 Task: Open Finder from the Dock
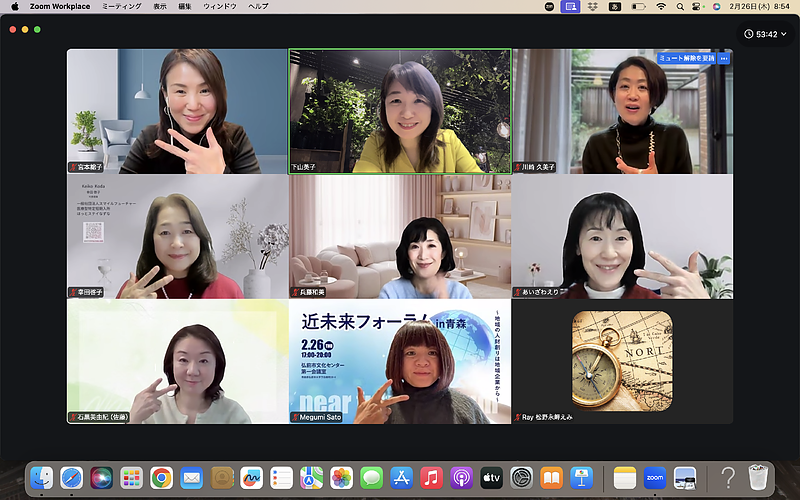pyautogui.click(x=41, y=478)
